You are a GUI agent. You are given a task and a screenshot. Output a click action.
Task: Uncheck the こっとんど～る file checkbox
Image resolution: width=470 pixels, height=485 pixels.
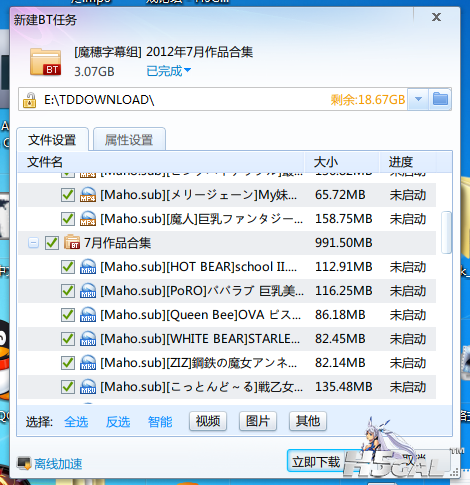(68, 387)
